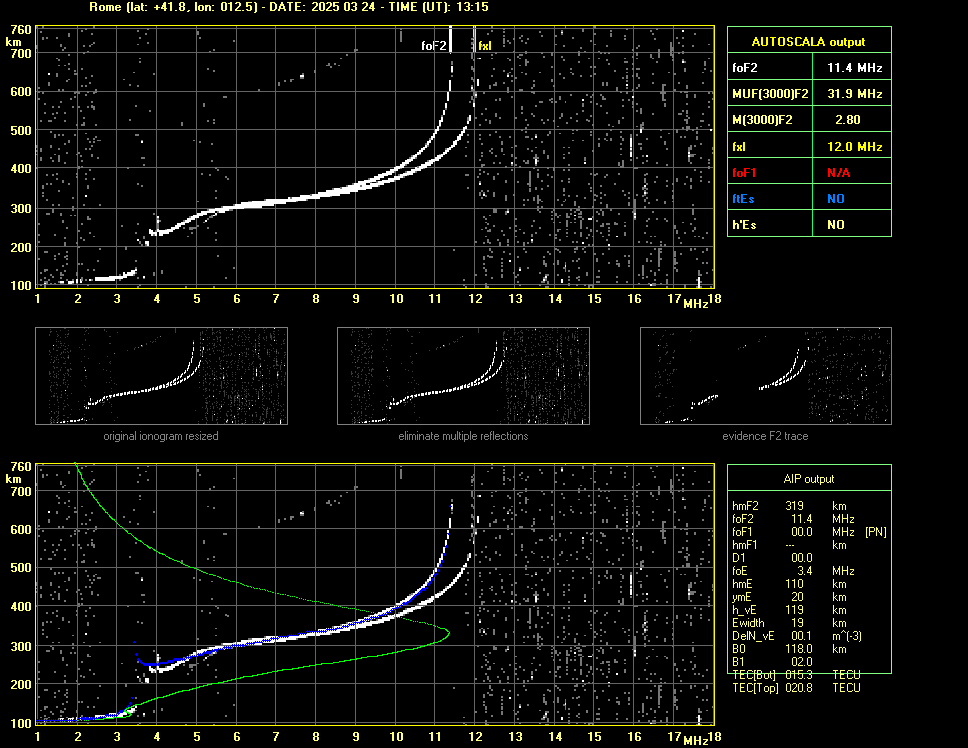Click the Ewidth 19 km entry
This screenshot has height=748, width=968.
tap(788, 623)
